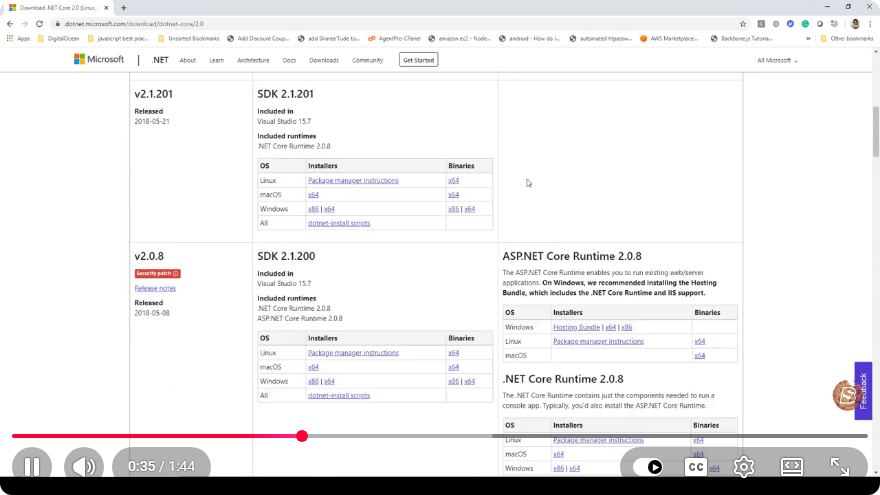This screenshot has width=880, height=495.
Task: Open a new browser tab
Action: [123, 8]
